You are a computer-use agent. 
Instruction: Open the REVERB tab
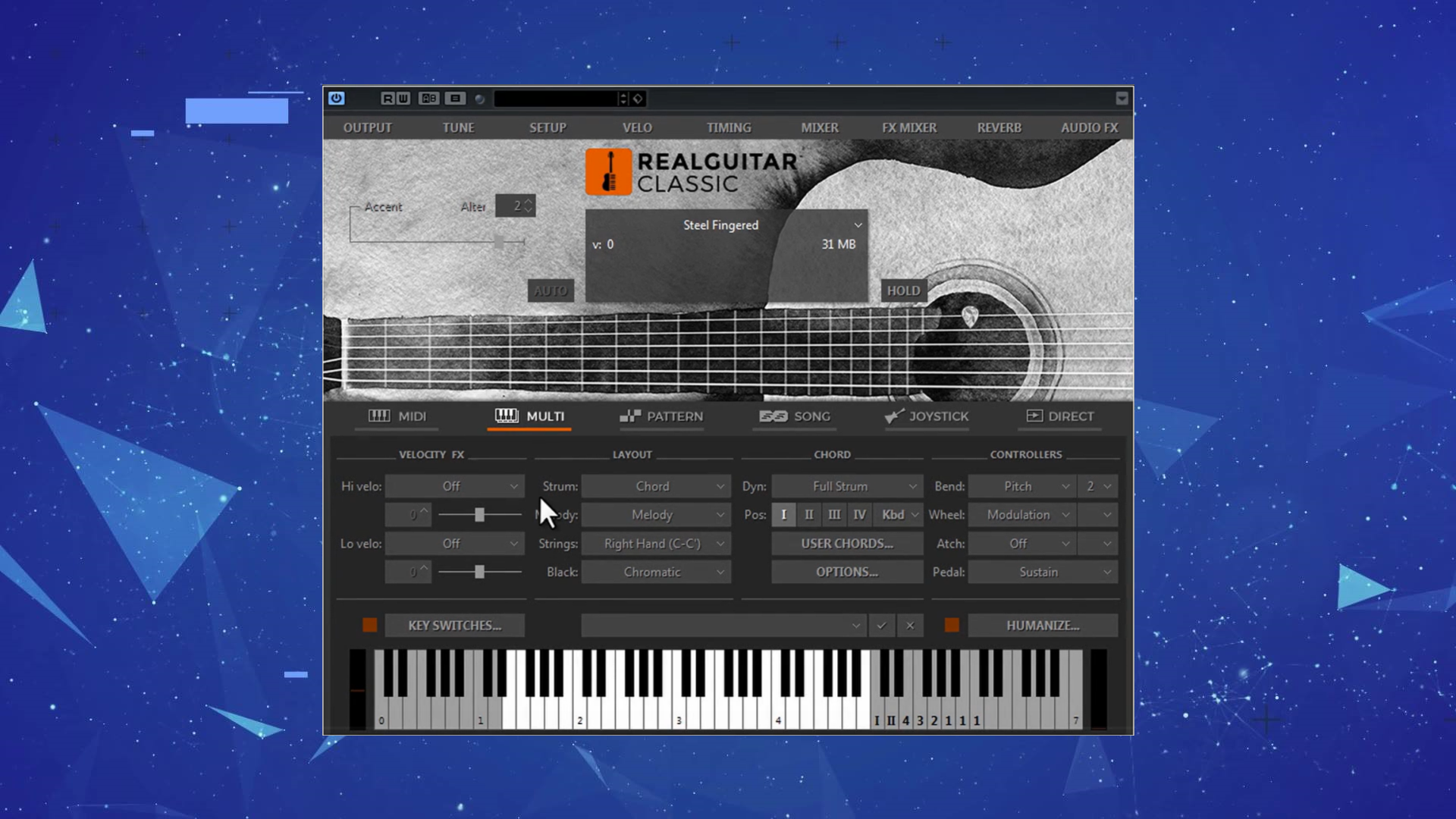click(x=999, y=127)
